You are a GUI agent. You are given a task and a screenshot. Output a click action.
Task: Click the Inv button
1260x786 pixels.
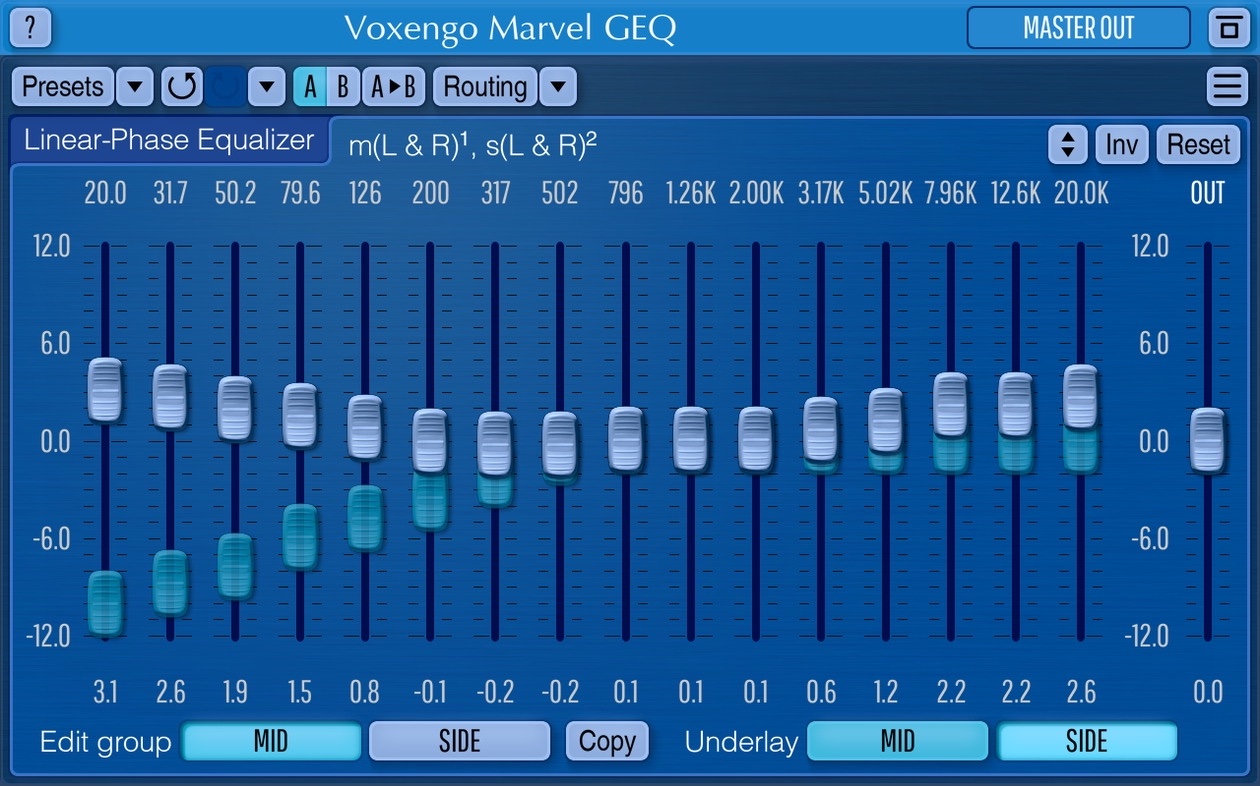[1122, 145]
